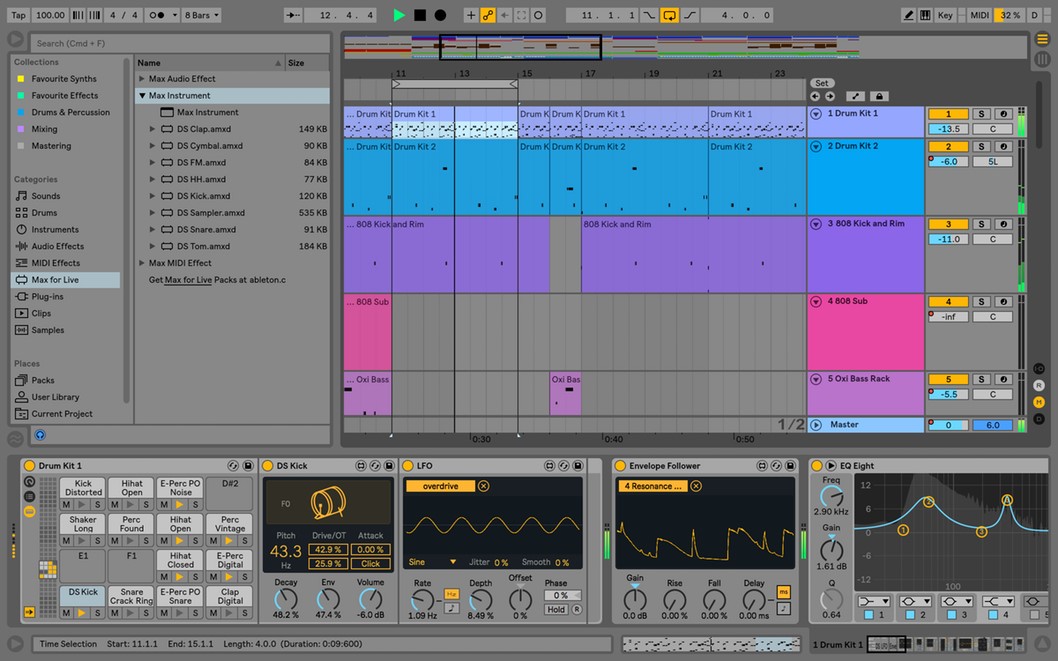This screenshot has width=1058, height=661.
Task: Click the Tap tempo button
Action: click(14, 14)
